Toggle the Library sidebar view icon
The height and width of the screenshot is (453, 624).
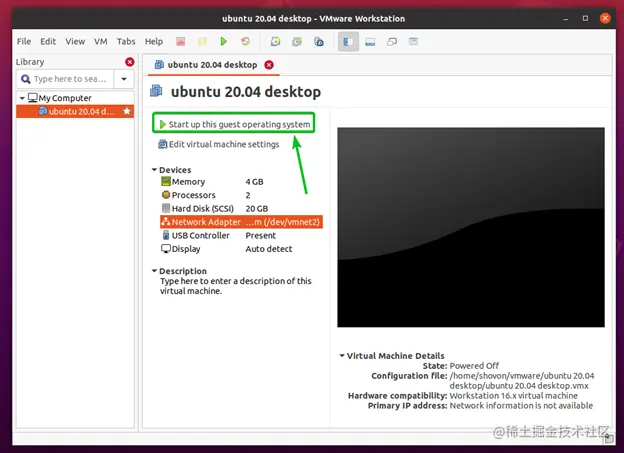click(348, 42)
